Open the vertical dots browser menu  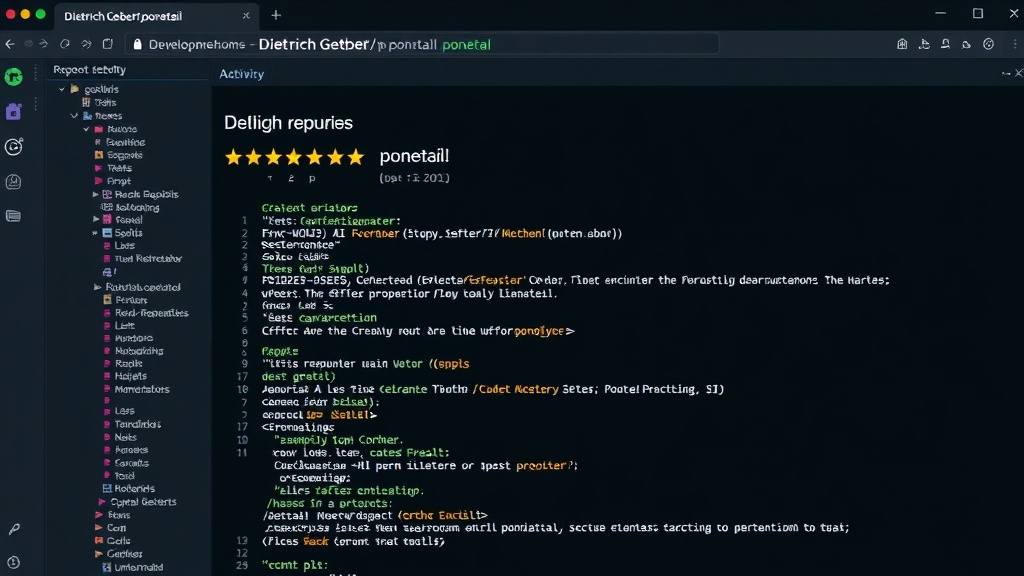pos(1015,44)
